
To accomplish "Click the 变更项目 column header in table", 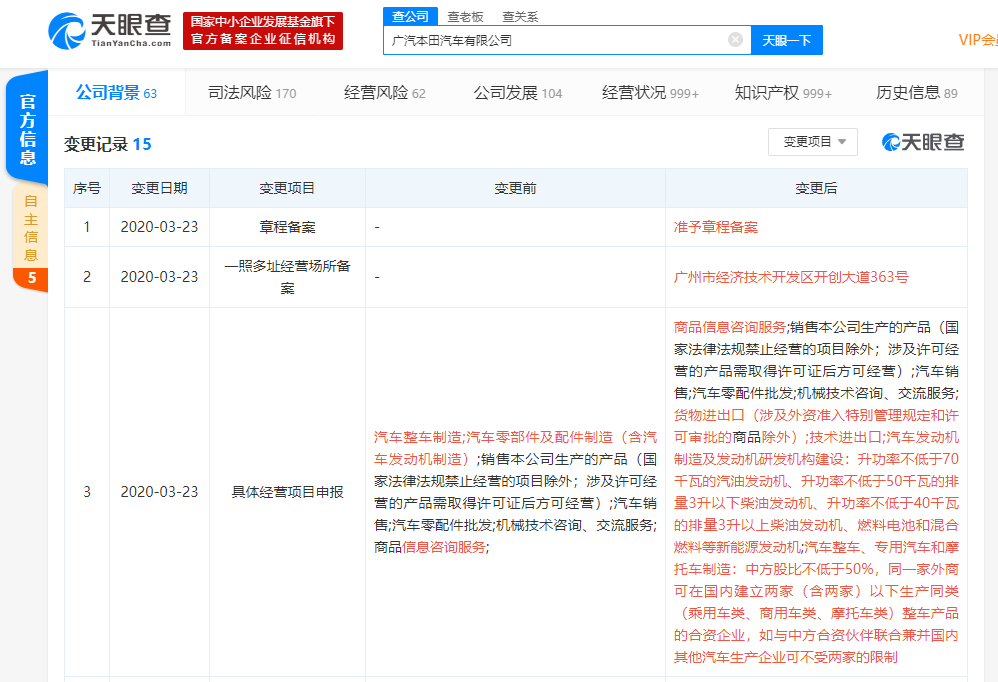I will coord(287,188).
